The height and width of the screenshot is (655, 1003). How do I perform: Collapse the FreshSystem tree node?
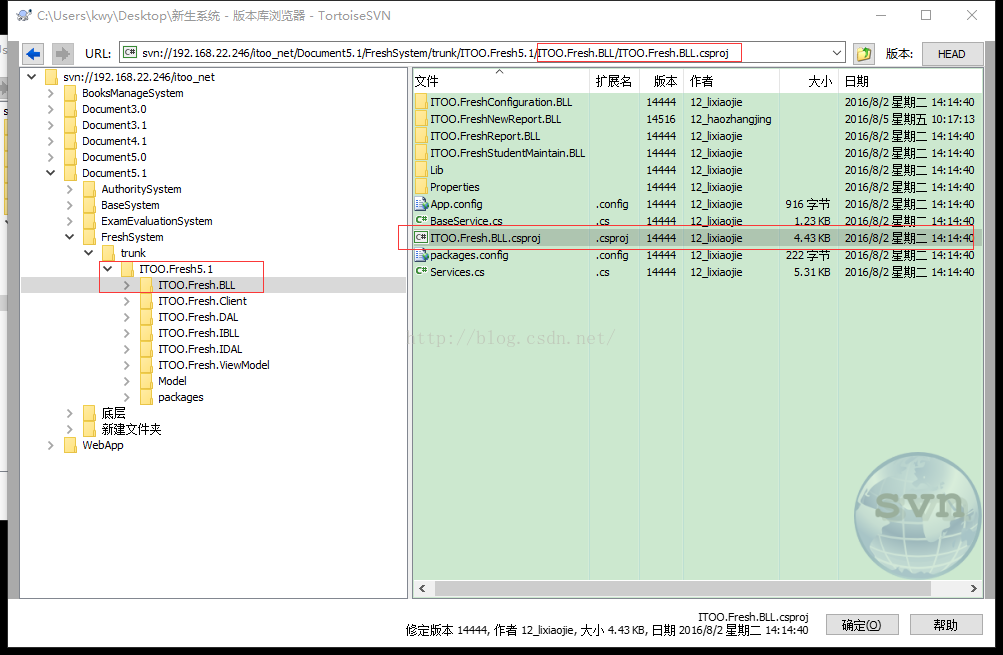[x=70, y=237]
